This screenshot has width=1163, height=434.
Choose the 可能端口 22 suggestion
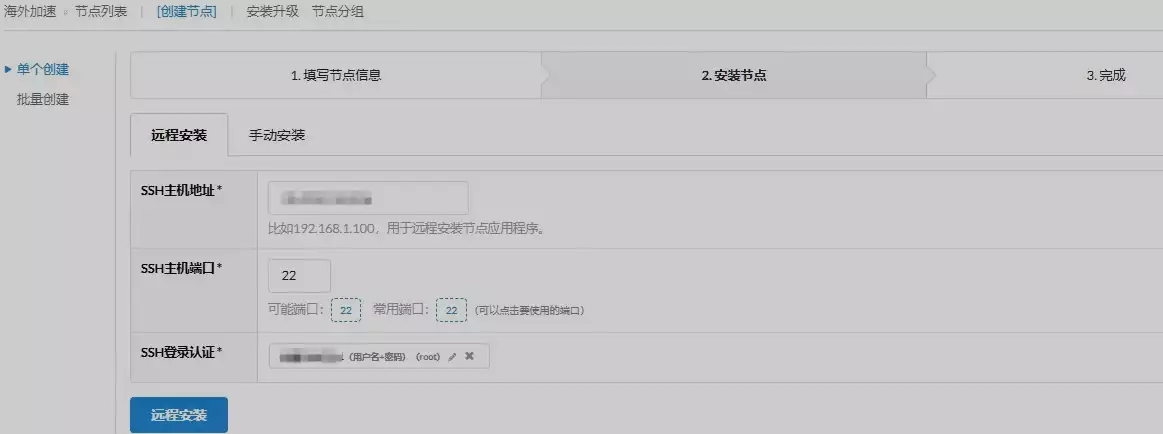345,311
